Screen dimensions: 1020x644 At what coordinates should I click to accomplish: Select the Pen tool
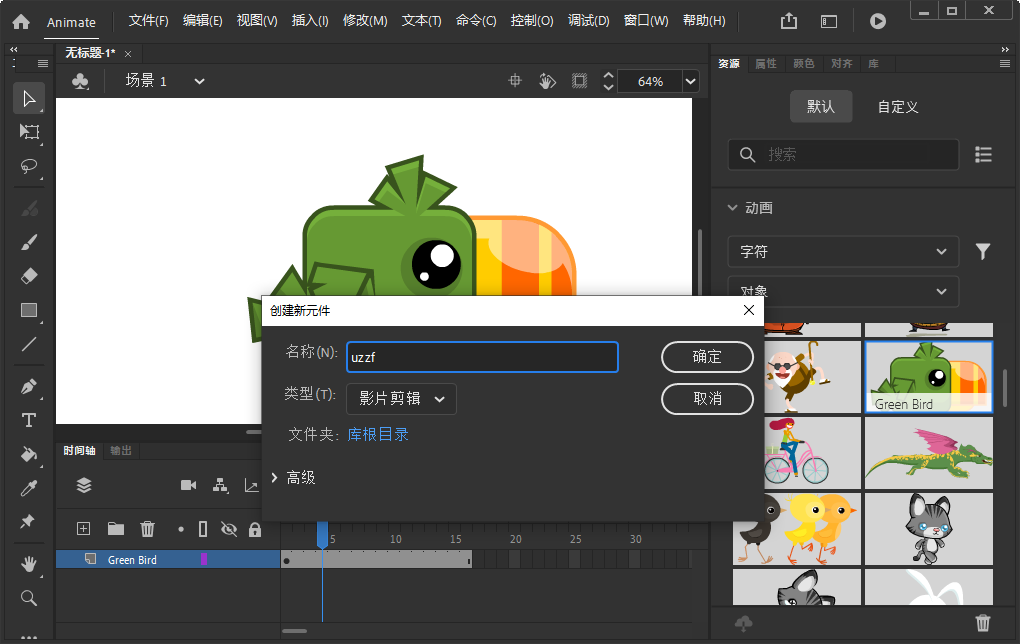pyautogui.click(x=28, y=387)
